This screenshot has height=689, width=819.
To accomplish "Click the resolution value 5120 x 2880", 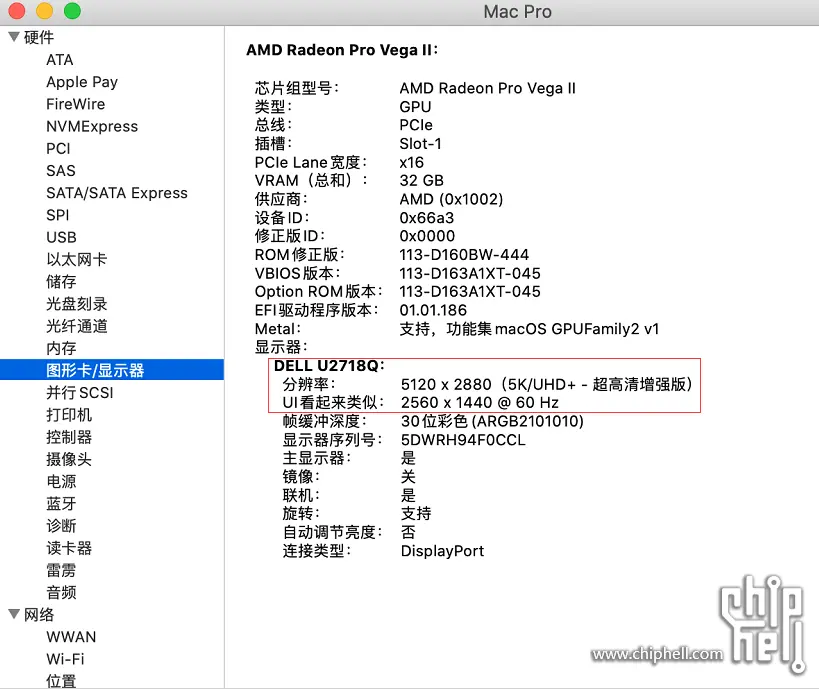I will coord(446,384).
